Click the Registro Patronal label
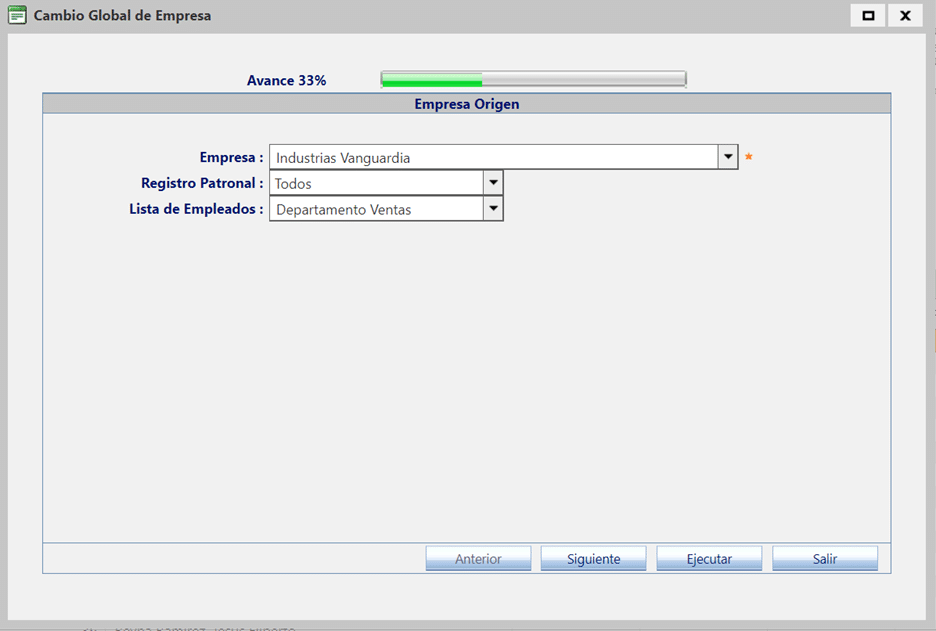Image resolution: width=936 pixels, height=631 pixels. click(202, 183)
